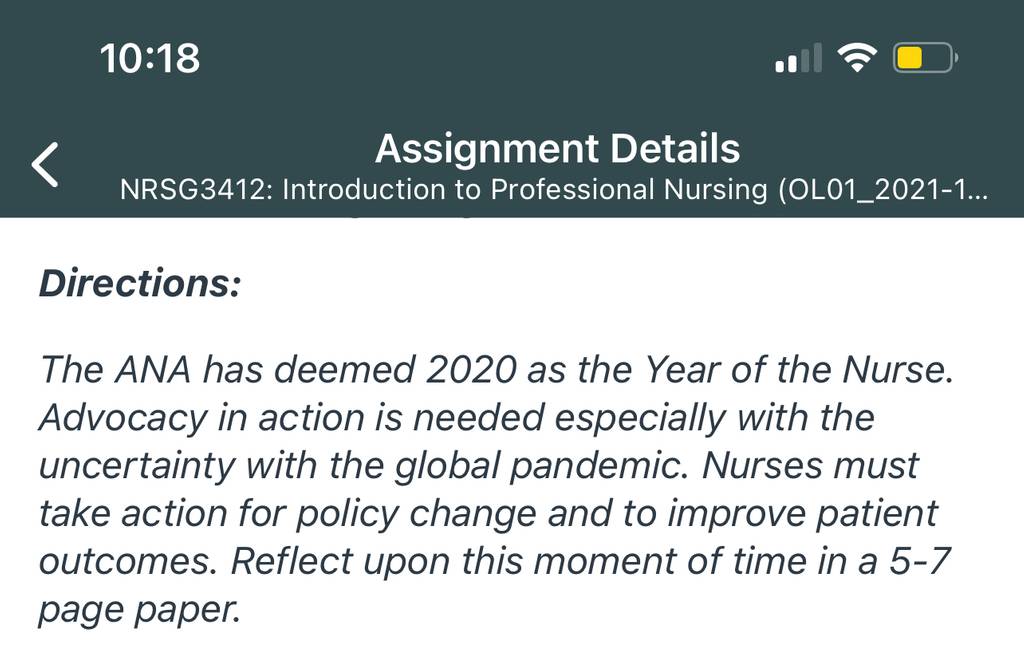
Task: Tap the word ANA in the directions
Action: [x=153, y=370]
